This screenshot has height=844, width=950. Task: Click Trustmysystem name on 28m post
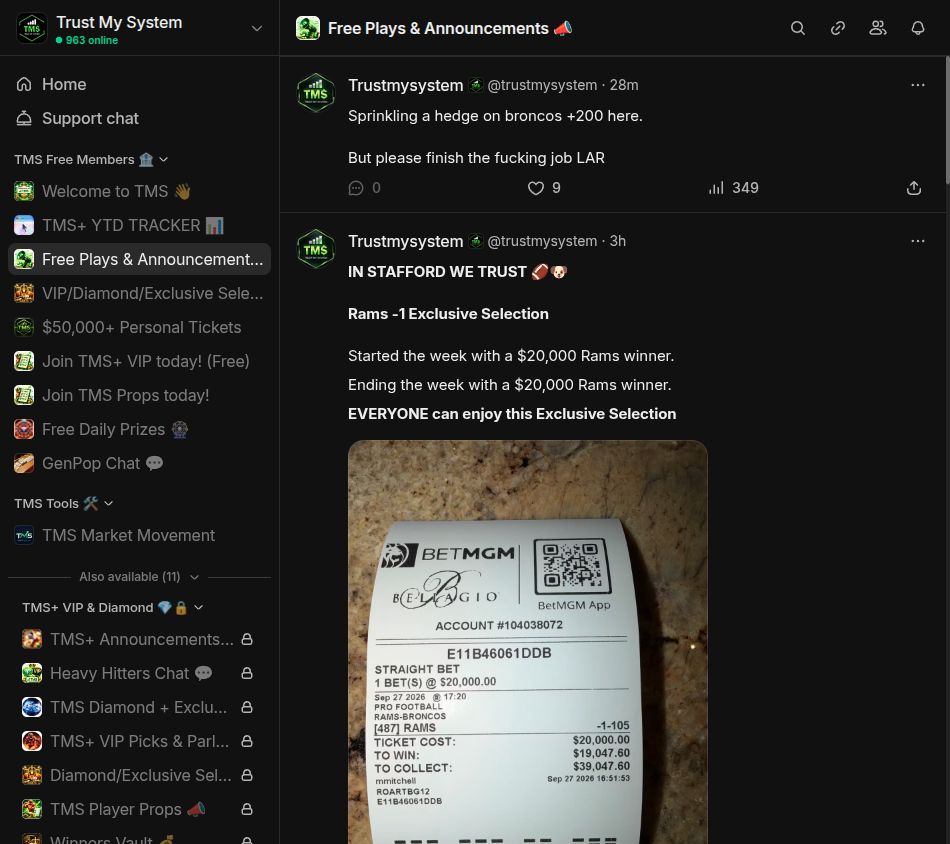[405, 85]
